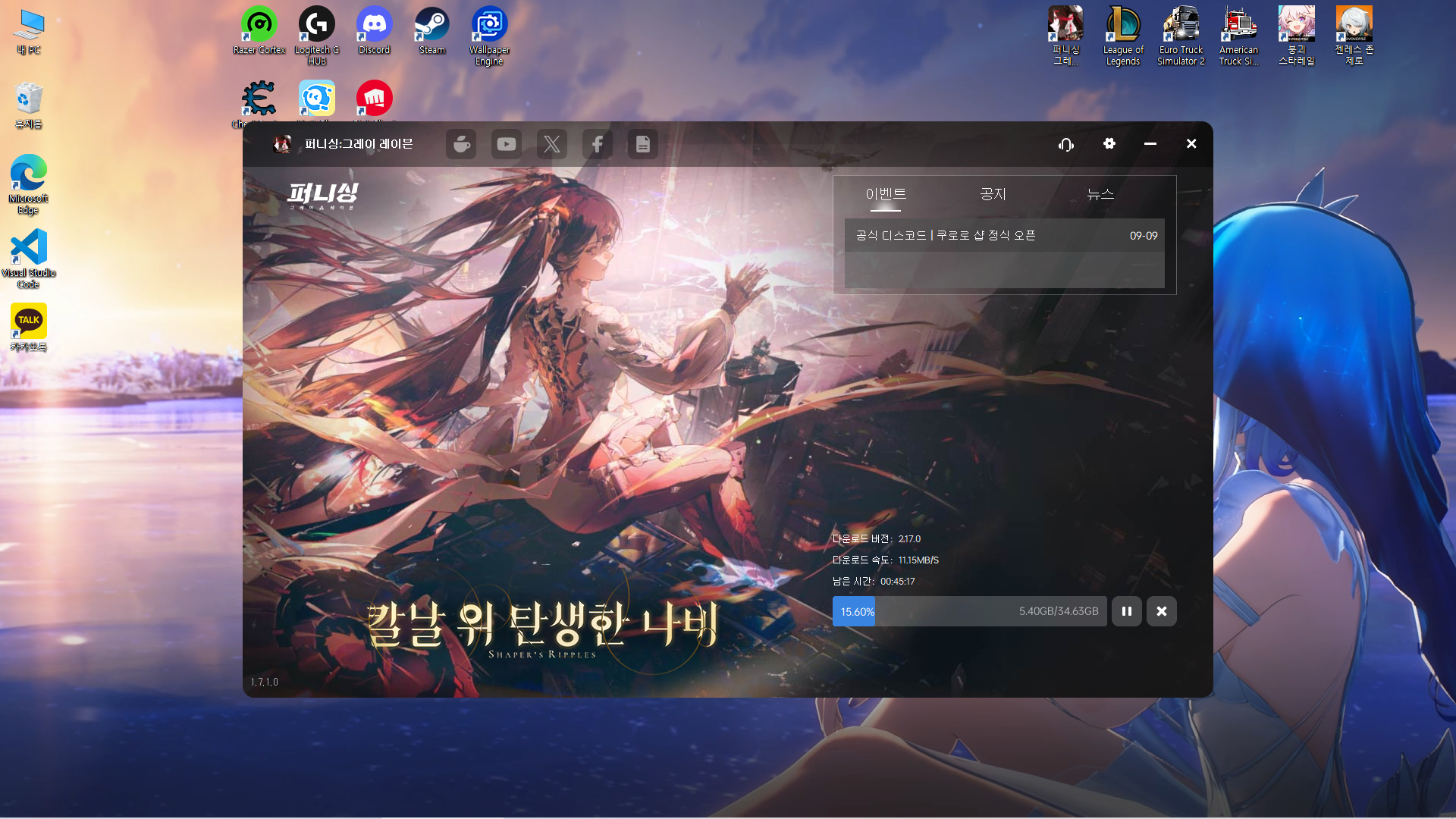Viewport: 1456px width, 819px height.
Task: Select the Wallpaper Engine shortcut
Action: pyautogui.click(x=490, y=36)
